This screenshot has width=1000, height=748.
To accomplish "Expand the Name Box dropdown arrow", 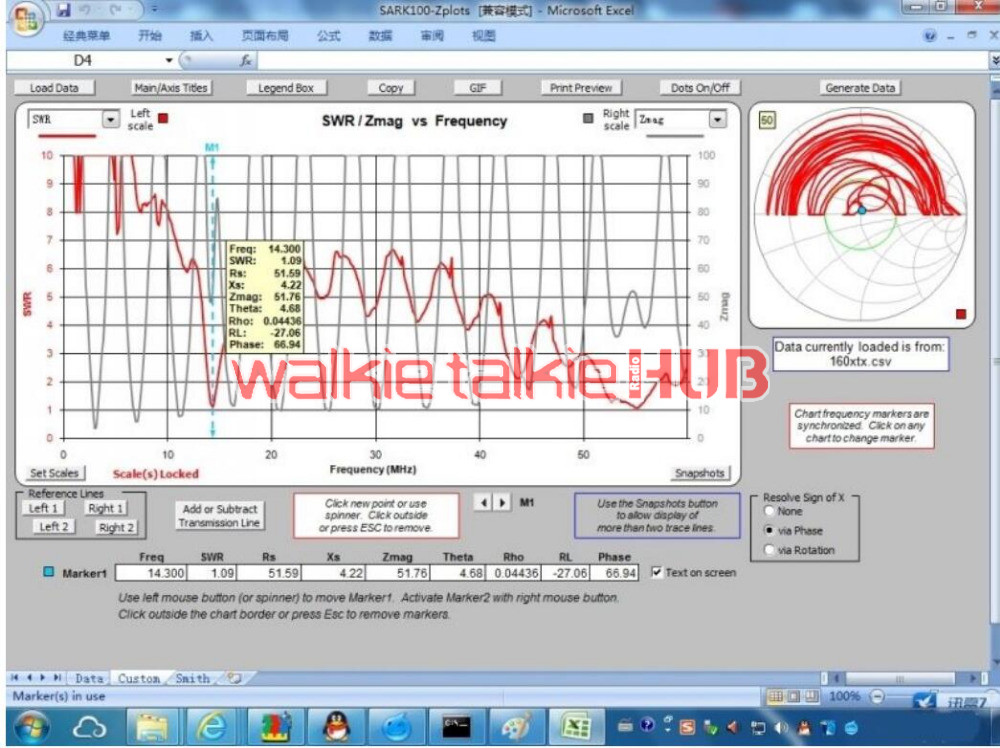I will [x=169, y=61].
